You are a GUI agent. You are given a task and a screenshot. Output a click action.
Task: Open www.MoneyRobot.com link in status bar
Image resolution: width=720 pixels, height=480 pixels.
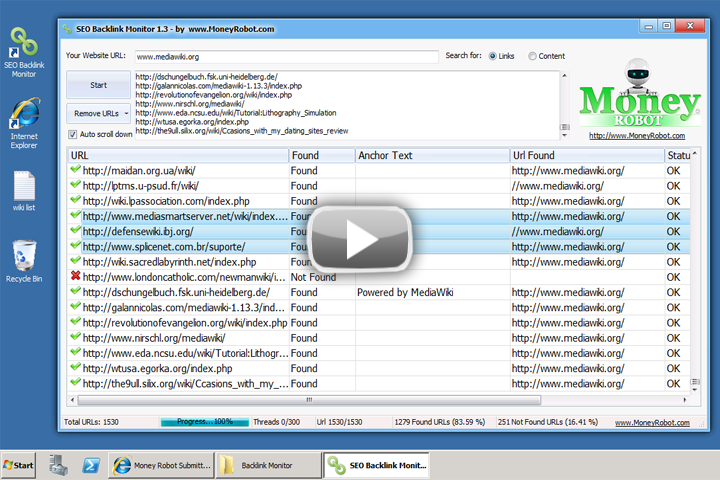point(652,423)
